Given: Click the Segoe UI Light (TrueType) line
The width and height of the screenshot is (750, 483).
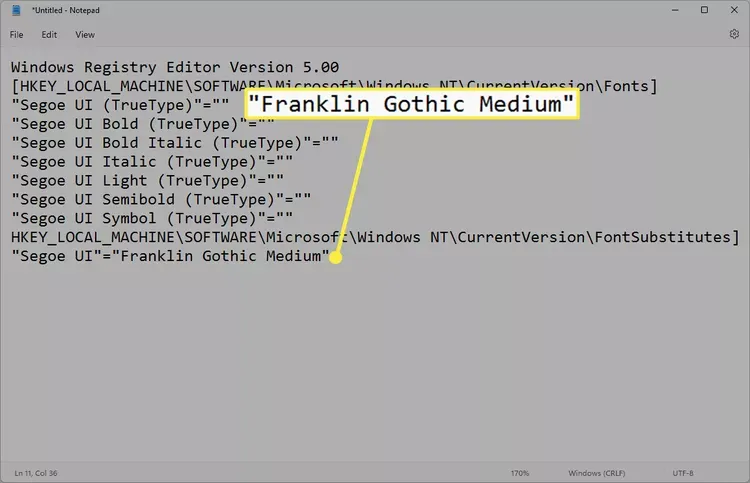Looking at the screenshot, I should [x=150, y=180].
